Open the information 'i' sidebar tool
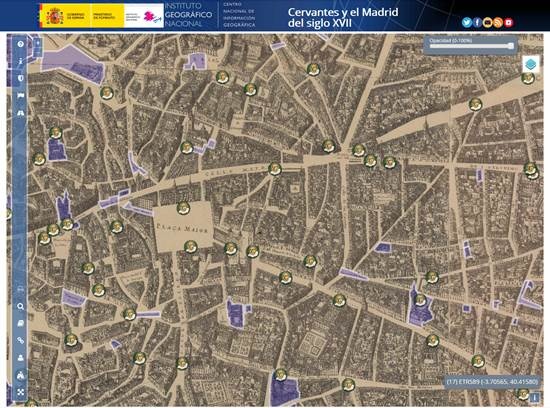The height and width of the screenshot is (408, 550). click(x=21, y=61)
